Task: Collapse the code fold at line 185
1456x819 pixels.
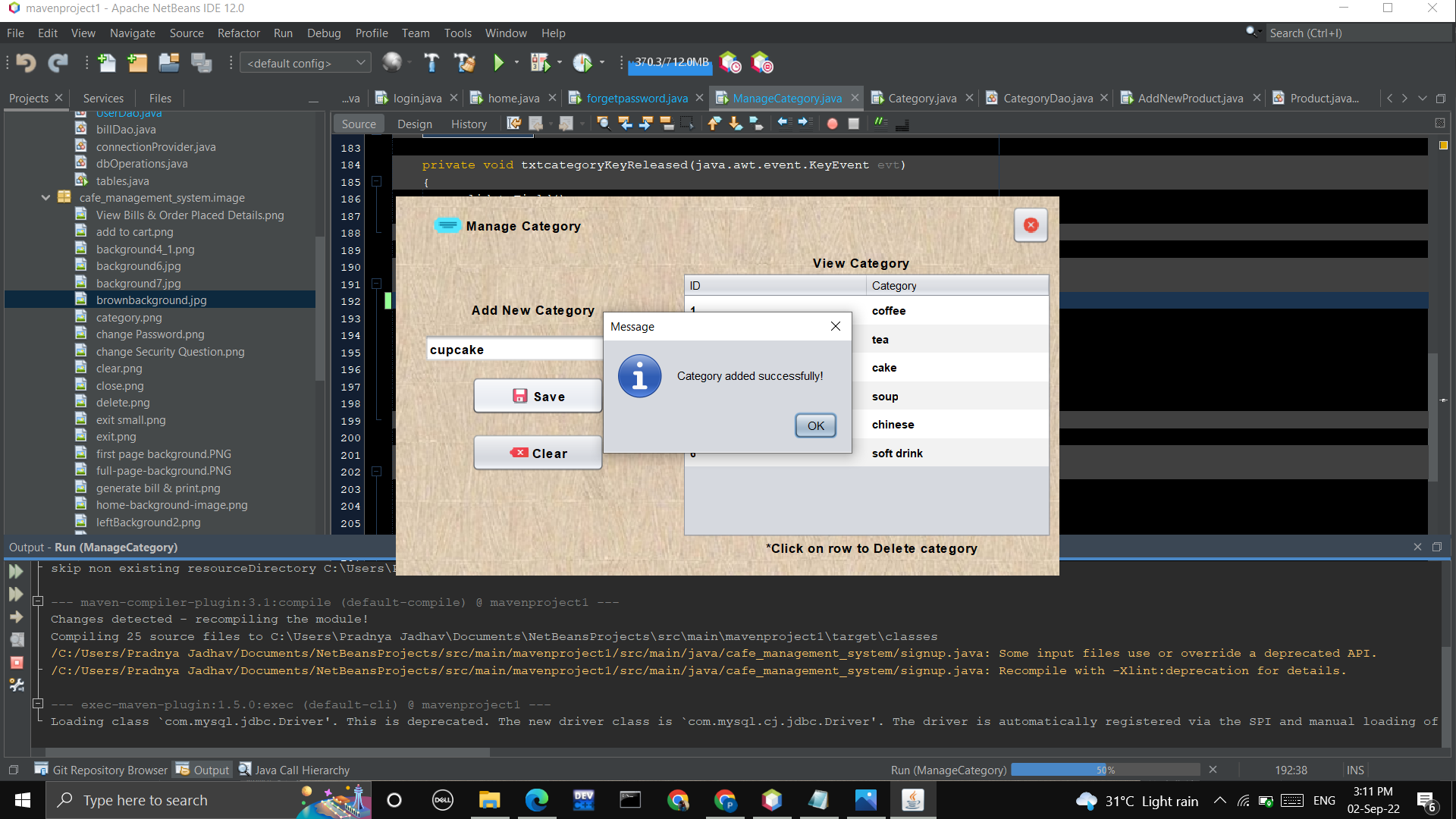Action: coord(375,182)
